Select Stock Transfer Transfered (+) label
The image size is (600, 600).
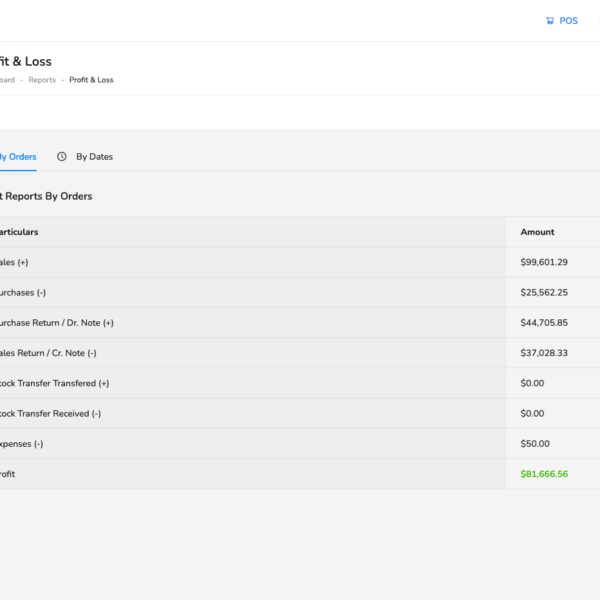point(54,383)
